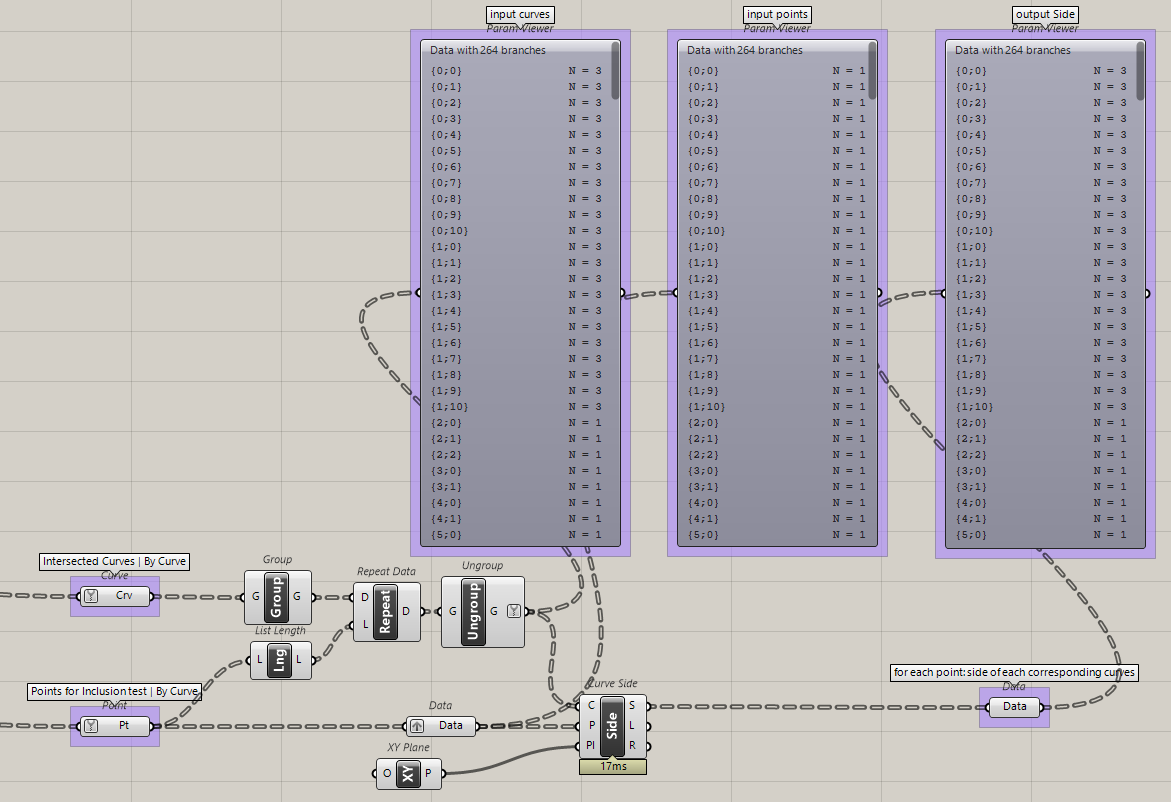This screenshot has height=802, width=1171.
Task: Click 'Data with 264 branches' header in input curves viewer
Action: (x=488, y=50)
